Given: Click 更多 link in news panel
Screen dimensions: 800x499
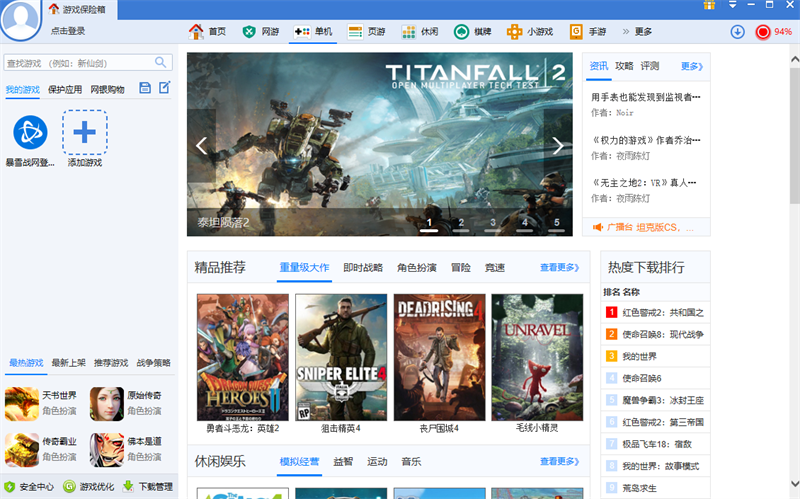Looking at the screenshot, I should [x=692, y=66].
